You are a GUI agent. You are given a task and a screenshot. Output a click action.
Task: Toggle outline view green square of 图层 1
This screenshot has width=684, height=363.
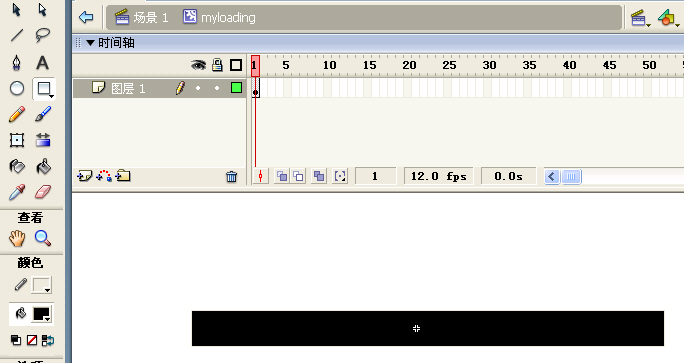coord(236,88)
